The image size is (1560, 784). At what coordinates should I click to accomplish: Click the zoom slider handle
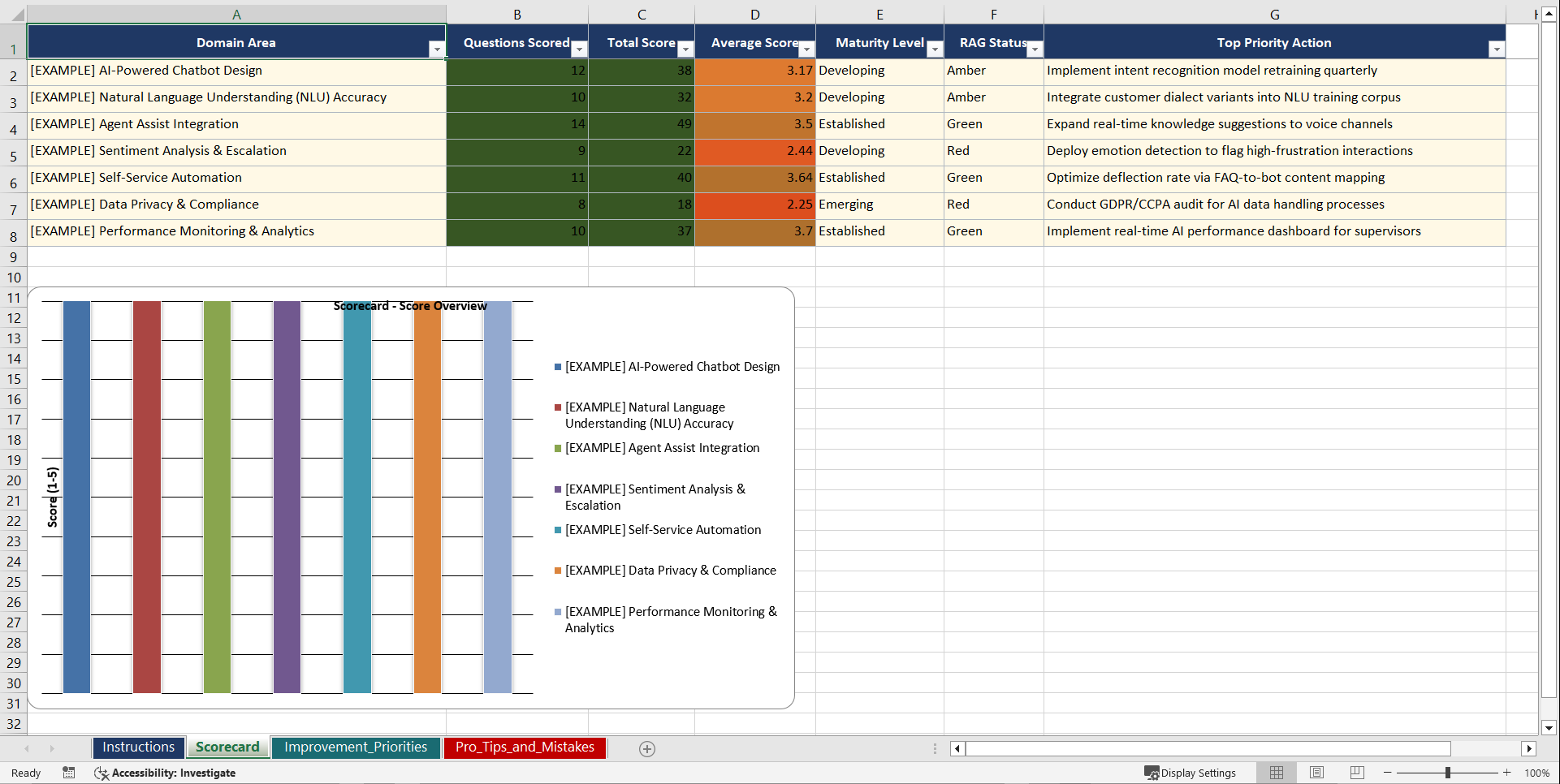coord(1448,773)
